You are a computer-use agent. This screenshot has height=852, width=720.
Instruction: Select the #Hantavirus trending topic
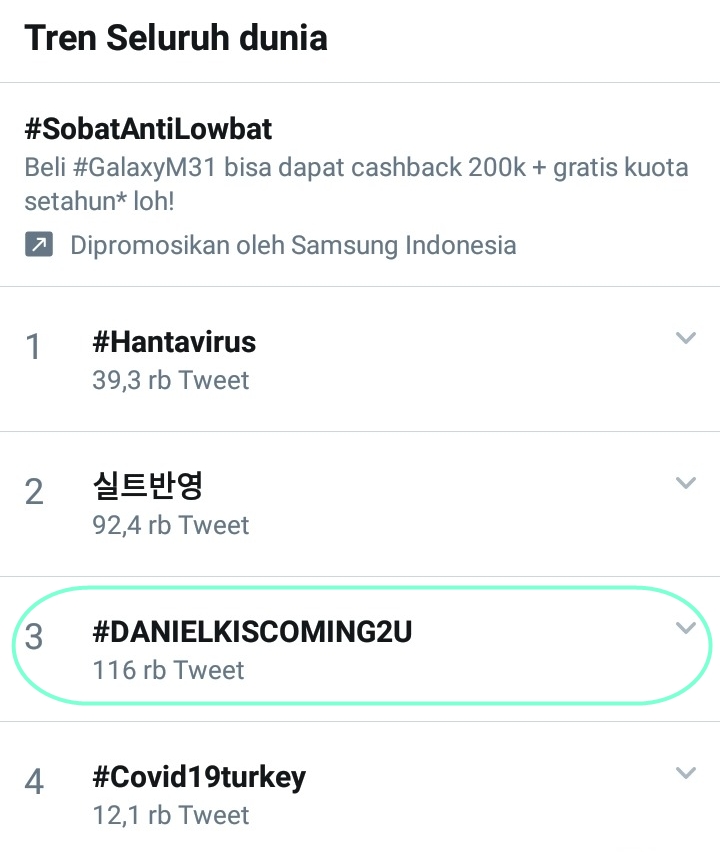[172, 342]
